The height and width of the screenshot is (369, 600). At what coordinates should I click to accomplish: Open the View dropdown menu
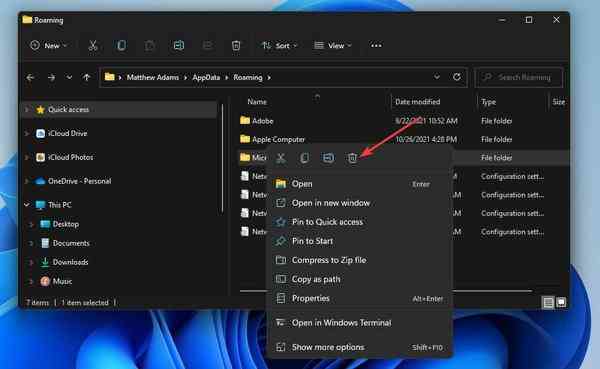[333, 46]
